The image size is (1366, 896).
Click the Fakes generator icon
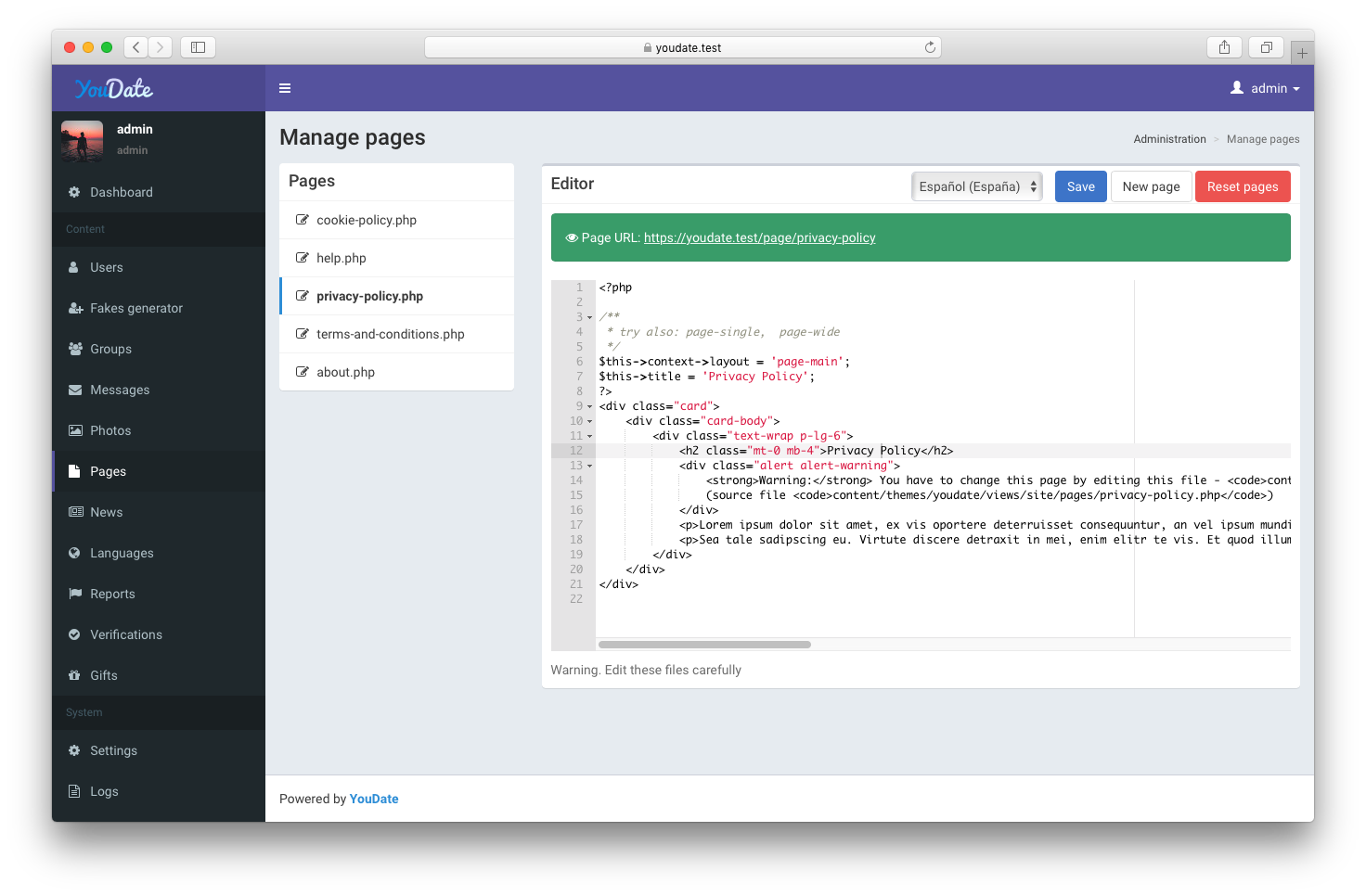tap(75, 308)
